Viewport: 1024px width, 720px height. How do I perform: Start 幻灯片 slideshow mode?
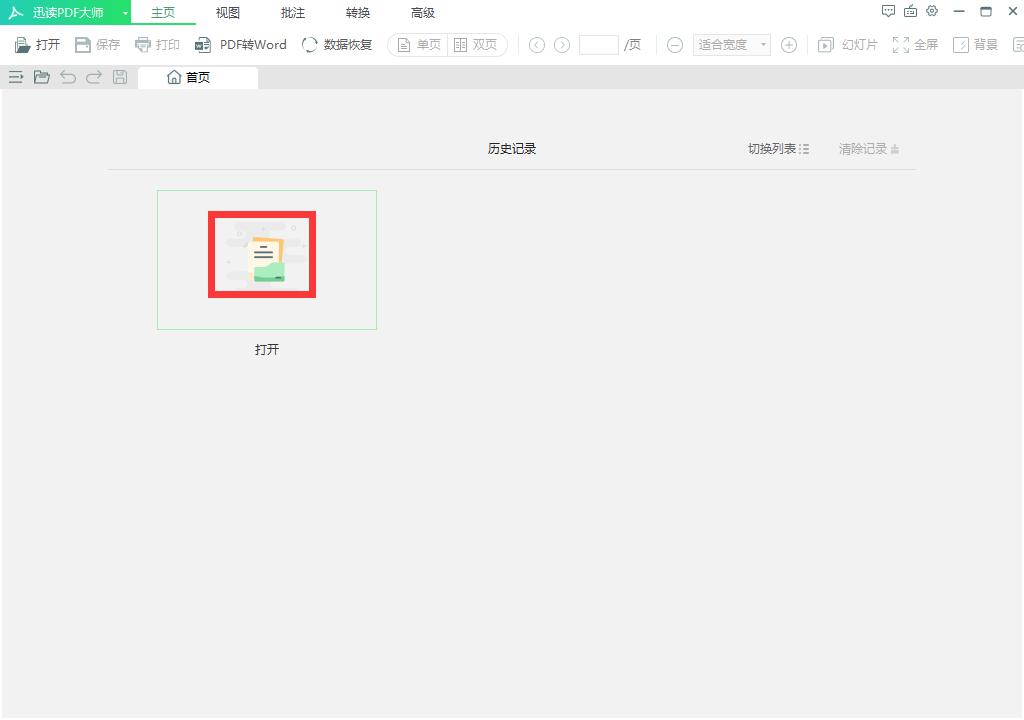848,45
